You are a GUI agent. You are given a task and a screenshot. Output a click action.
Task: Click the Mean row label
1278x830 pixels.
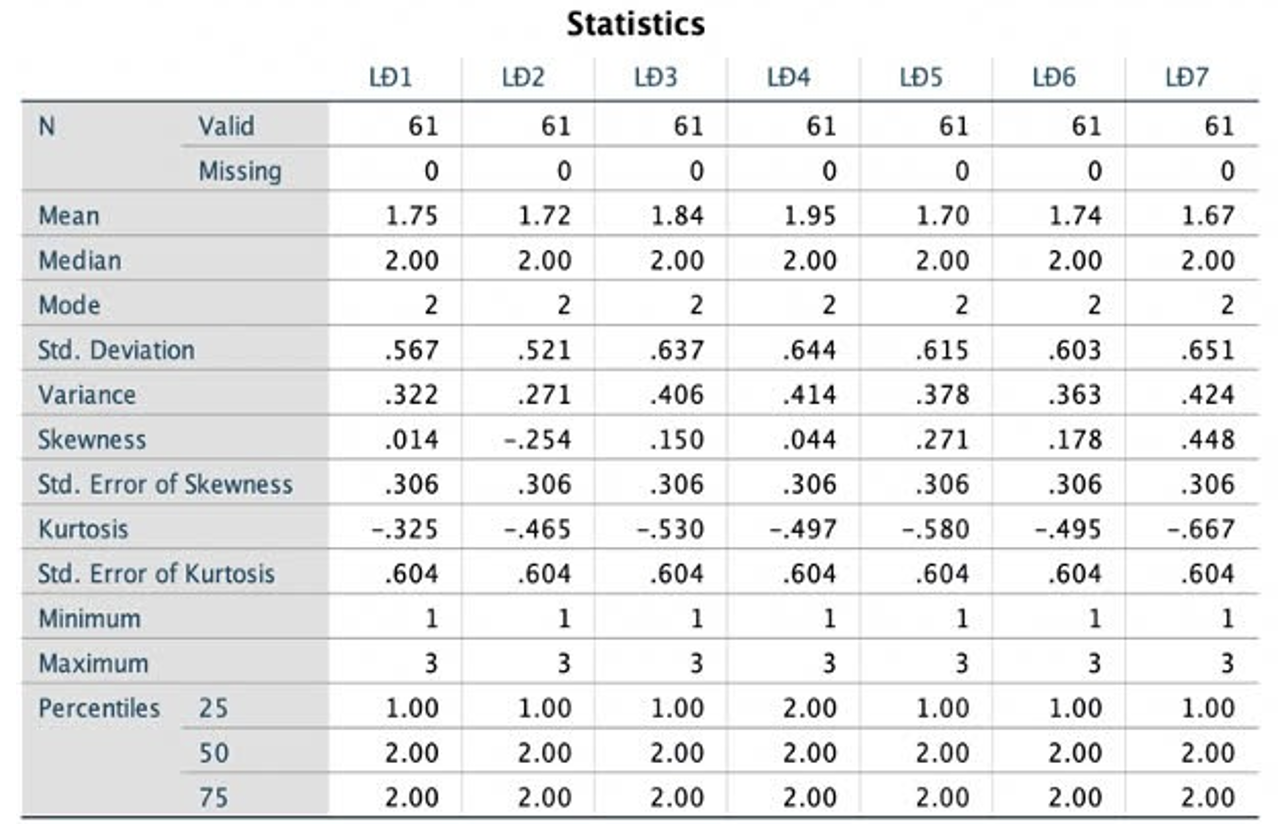[69, 215]
